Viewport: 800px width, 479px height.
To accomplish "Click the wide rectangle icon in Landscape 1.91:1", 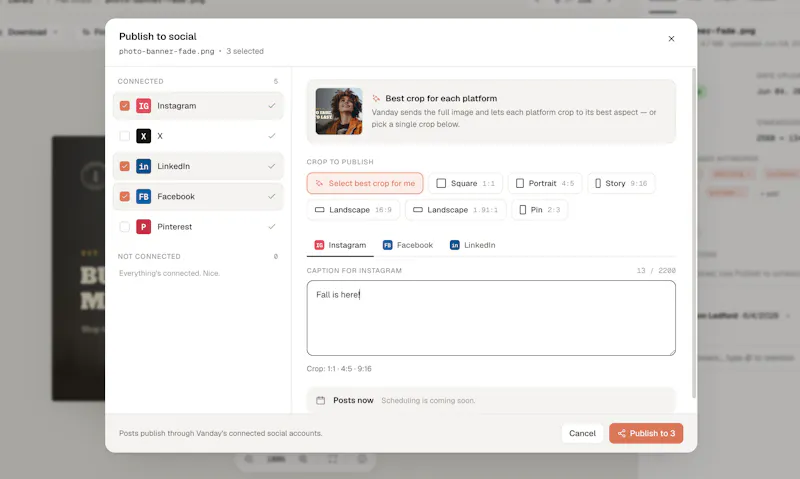I will [x=418, y=210].
